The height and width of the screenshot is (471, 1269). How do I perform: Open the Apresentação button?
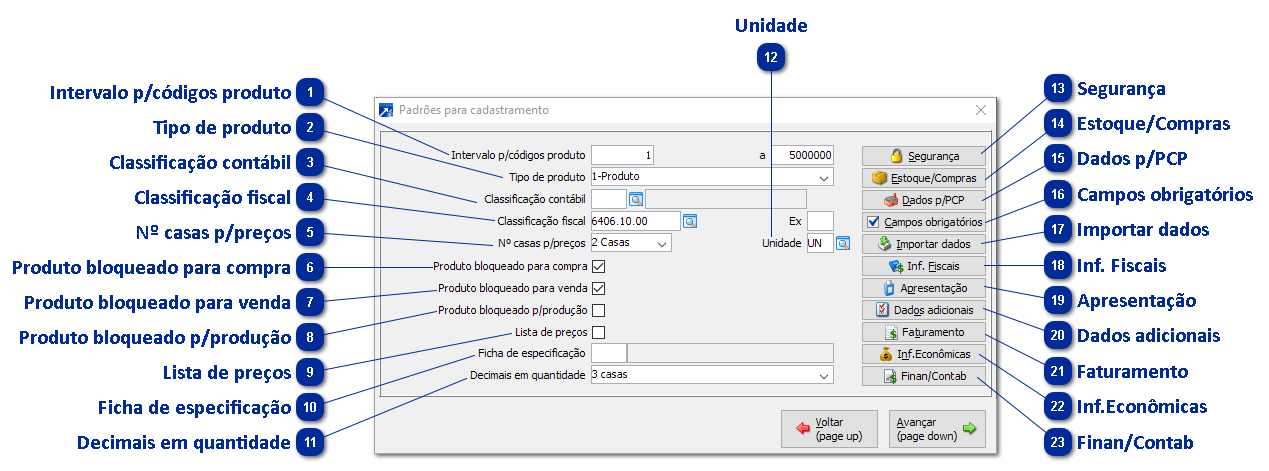924,288
